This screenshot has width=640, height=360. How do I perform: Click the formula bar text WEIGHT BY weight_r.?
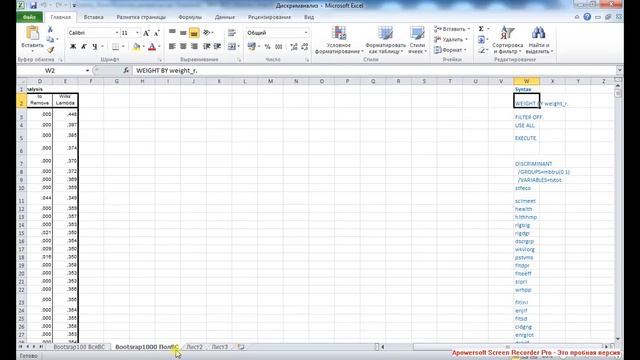click(167, 71)
